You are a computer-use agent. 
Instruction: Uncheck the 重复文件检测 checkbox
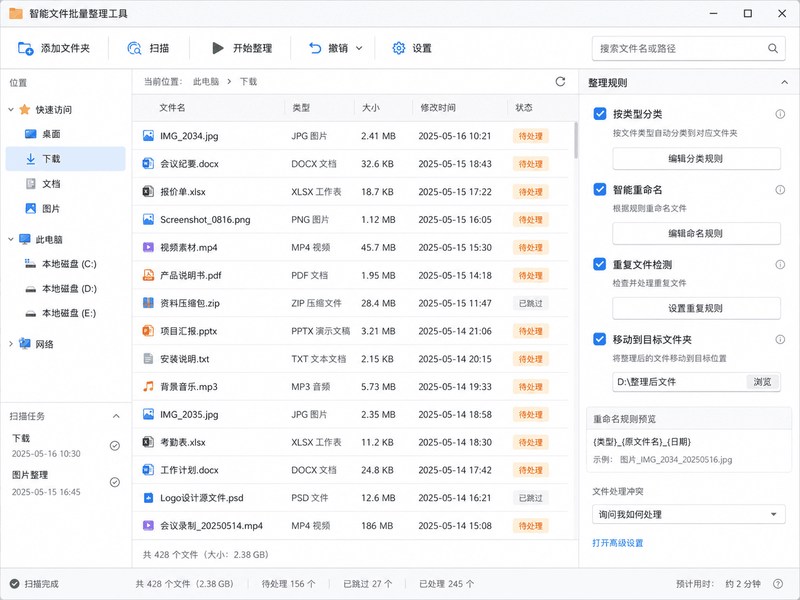point(600,264)
